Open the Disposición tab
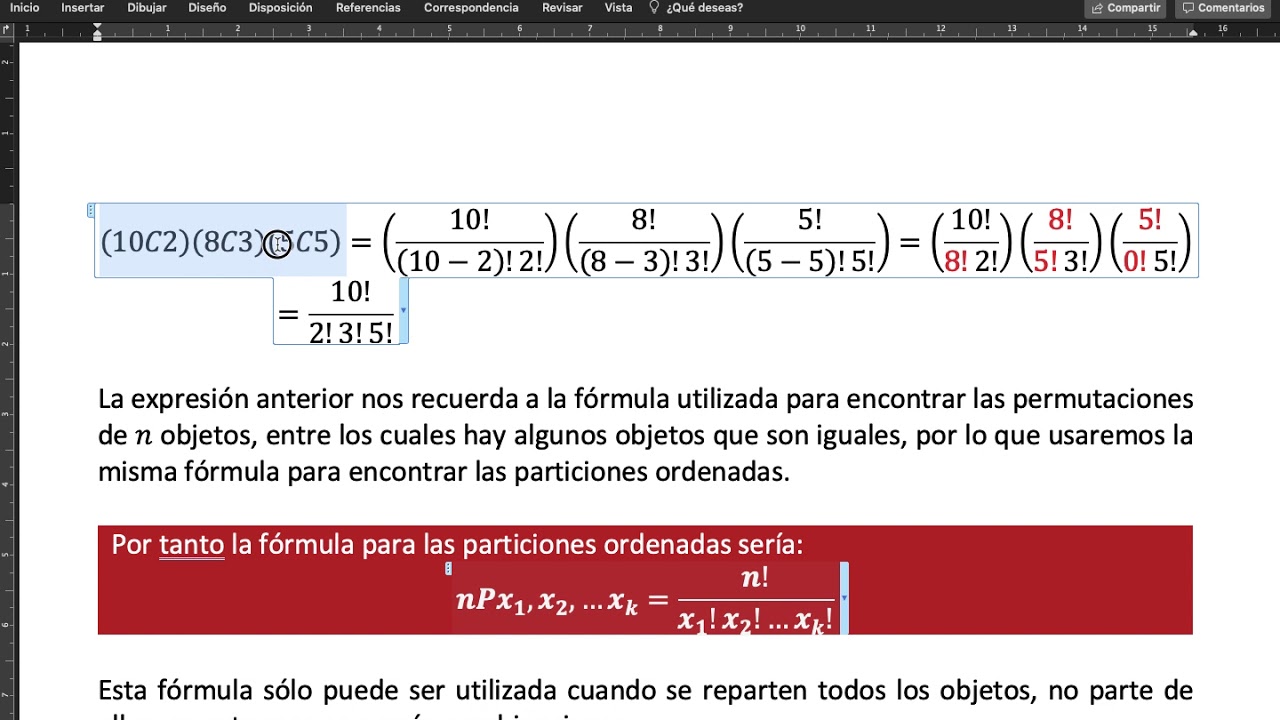 tap(280, 8)
